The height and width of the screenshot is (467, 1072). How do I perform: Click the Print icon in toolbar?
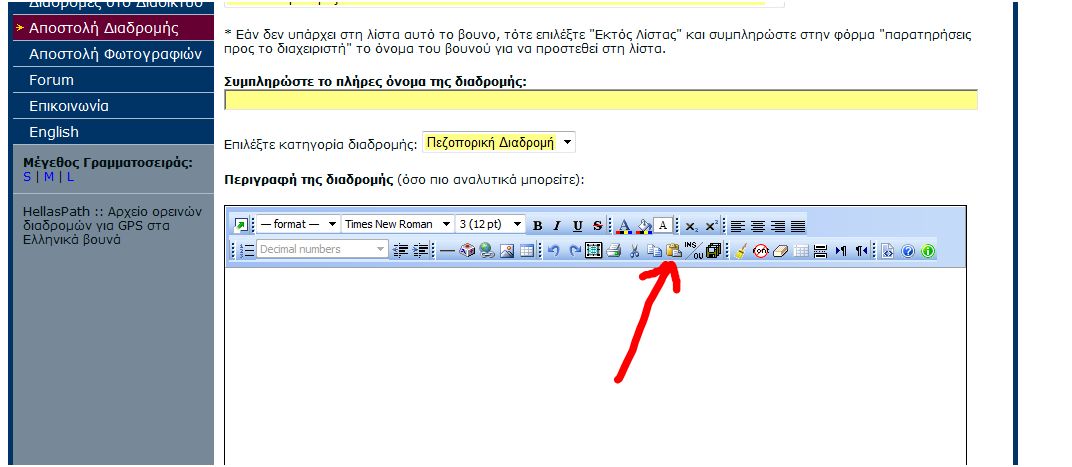(614, 251)
